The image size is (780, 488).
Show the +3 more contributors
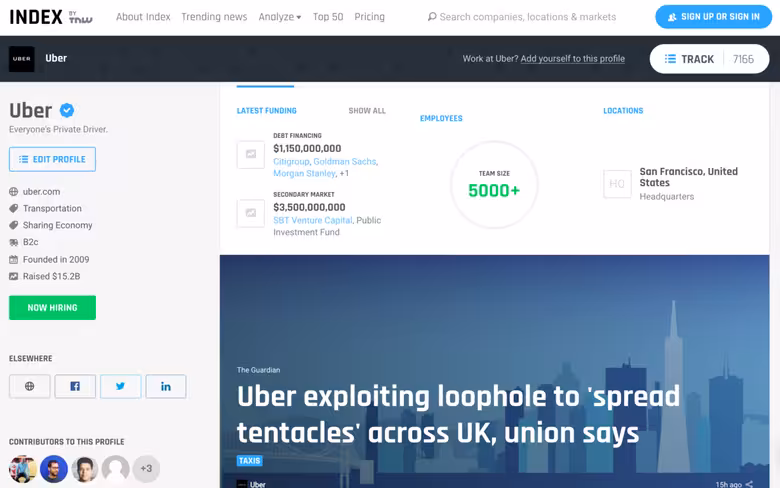(x=146, y=469)
